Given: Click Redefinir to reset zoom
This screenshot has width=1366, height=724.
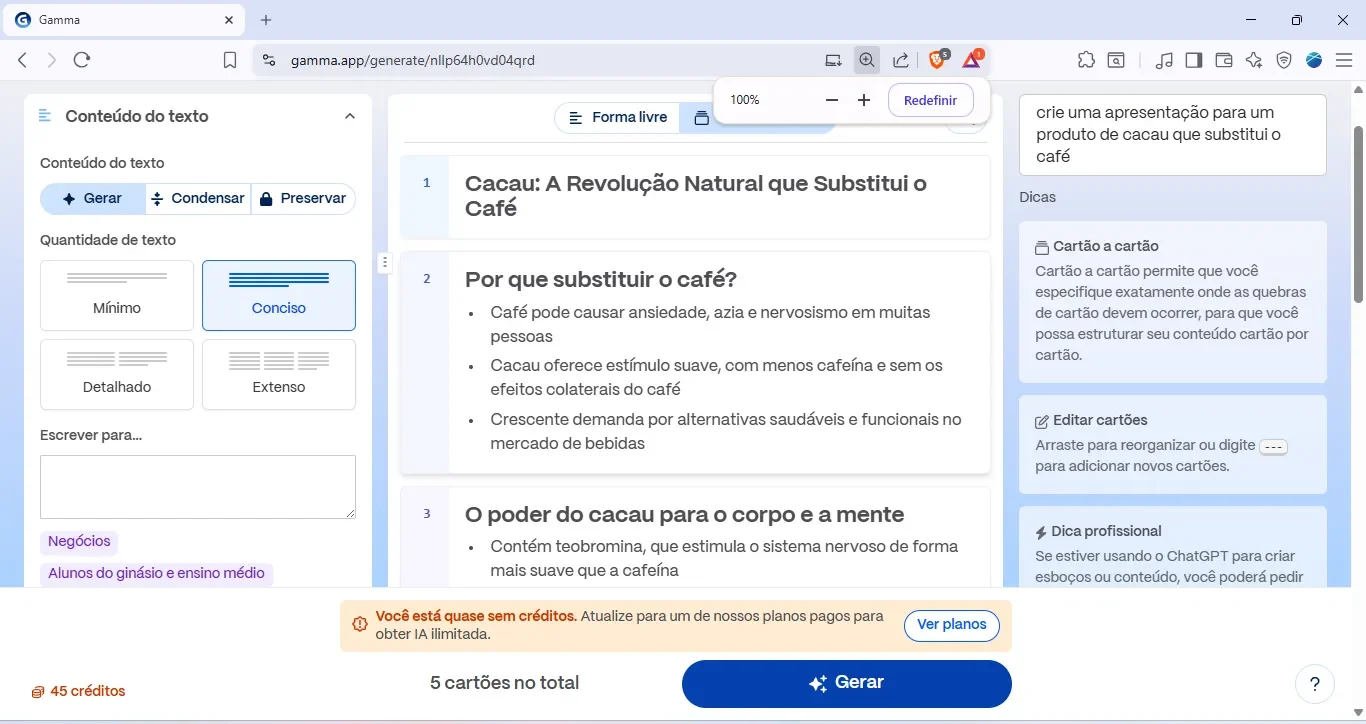Looking at the screenshot, I should [x=930, y=100].
